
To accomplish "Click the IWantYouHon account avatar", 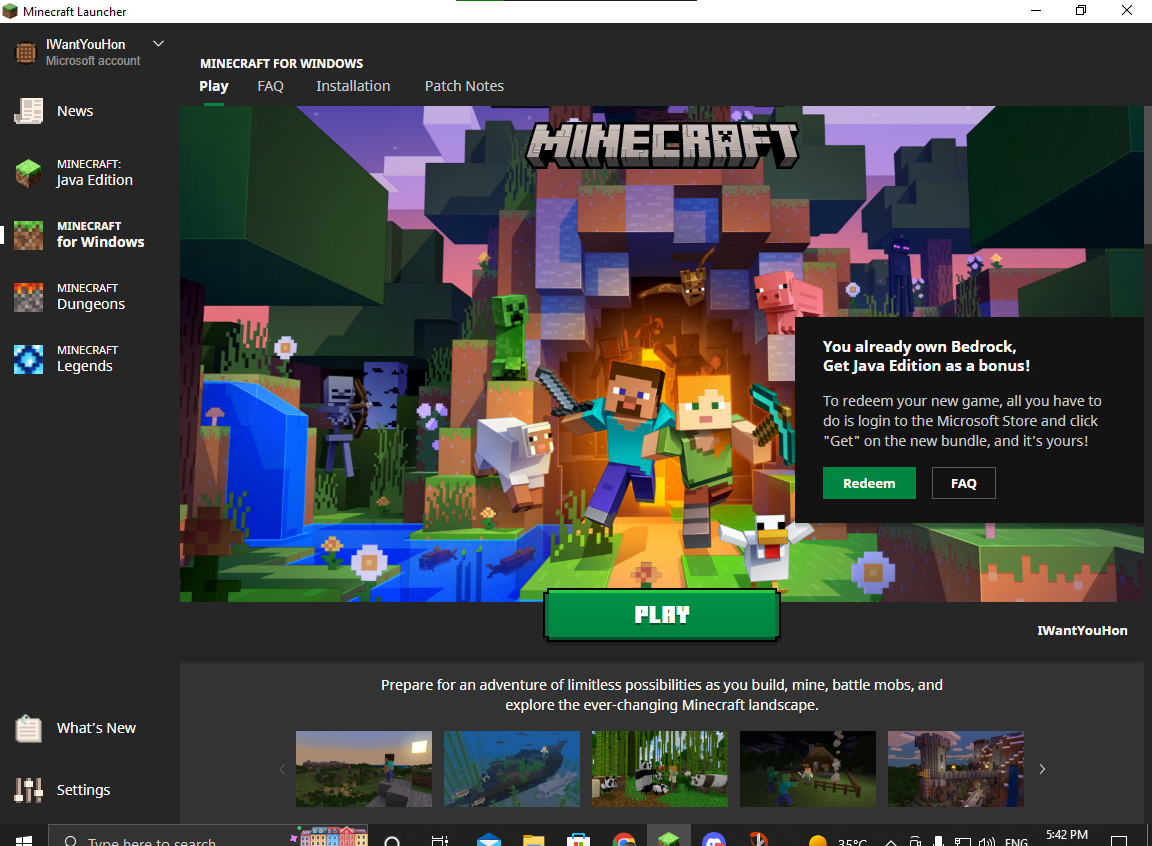I will click(x=26, y=52).
